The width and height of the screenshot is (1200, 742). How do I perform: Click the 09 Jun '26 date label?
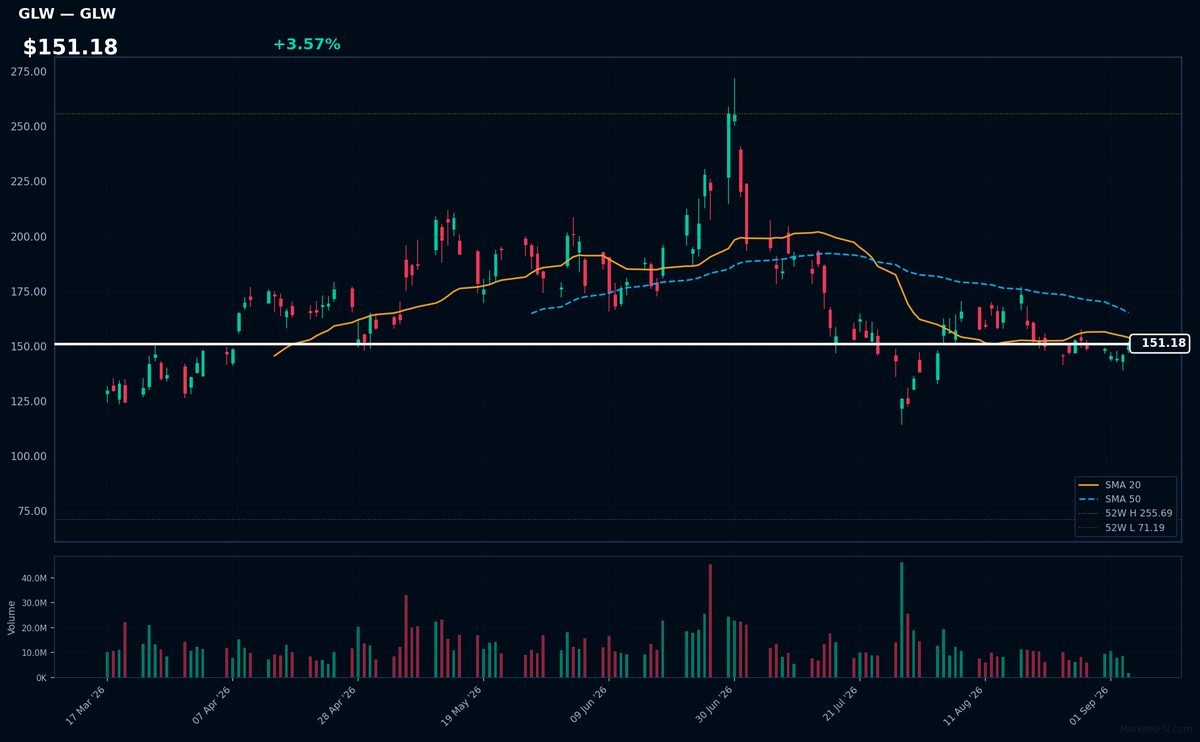[x=590, y=707]
